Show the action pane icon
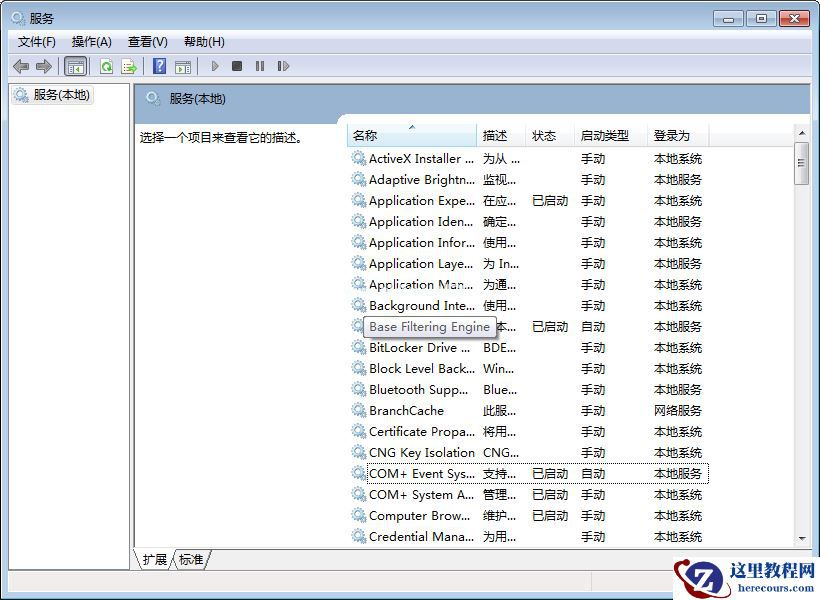 (x=183, y=66)
